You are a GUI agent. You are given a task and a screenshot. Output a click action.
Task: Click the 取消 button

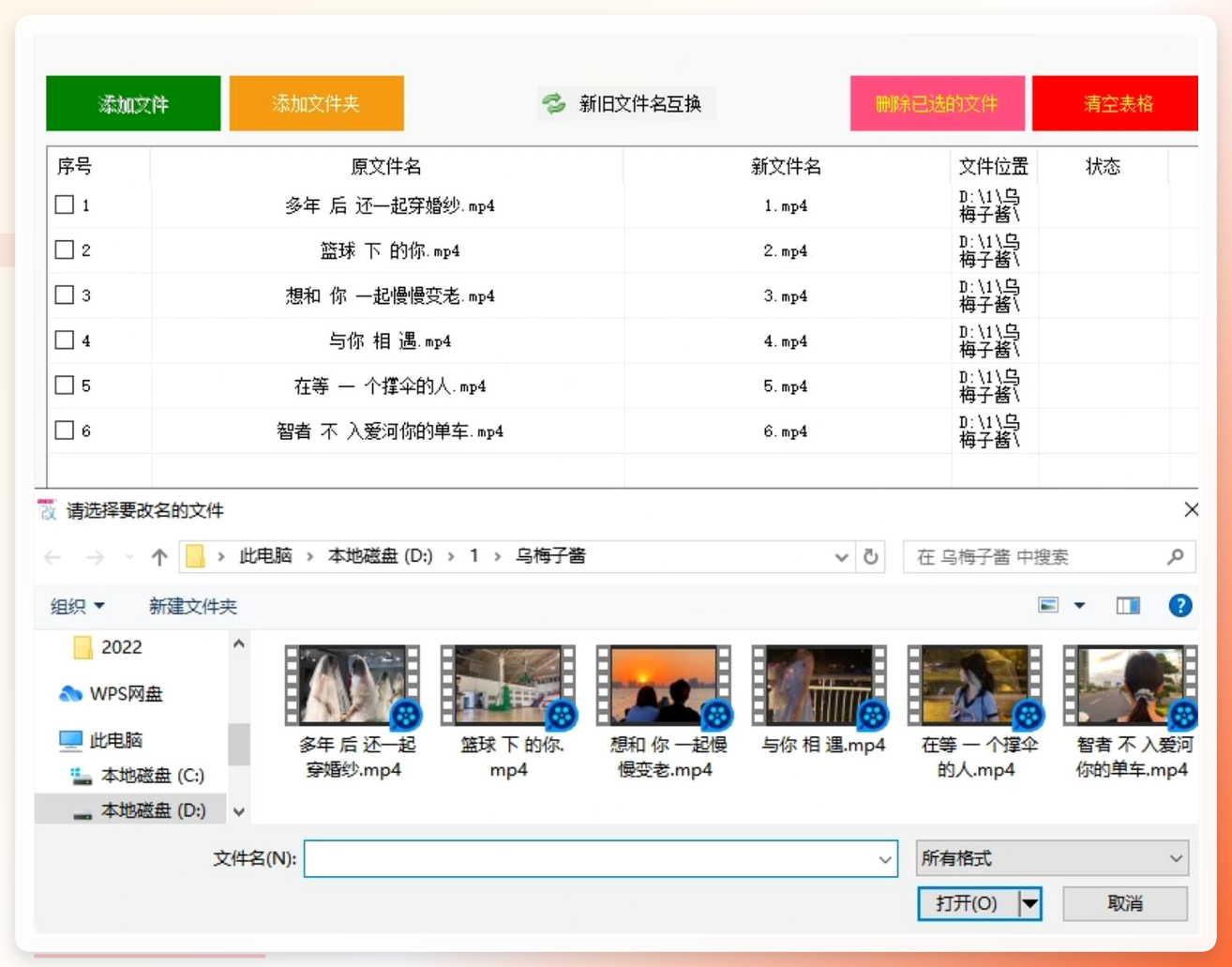pos(1125,904)
